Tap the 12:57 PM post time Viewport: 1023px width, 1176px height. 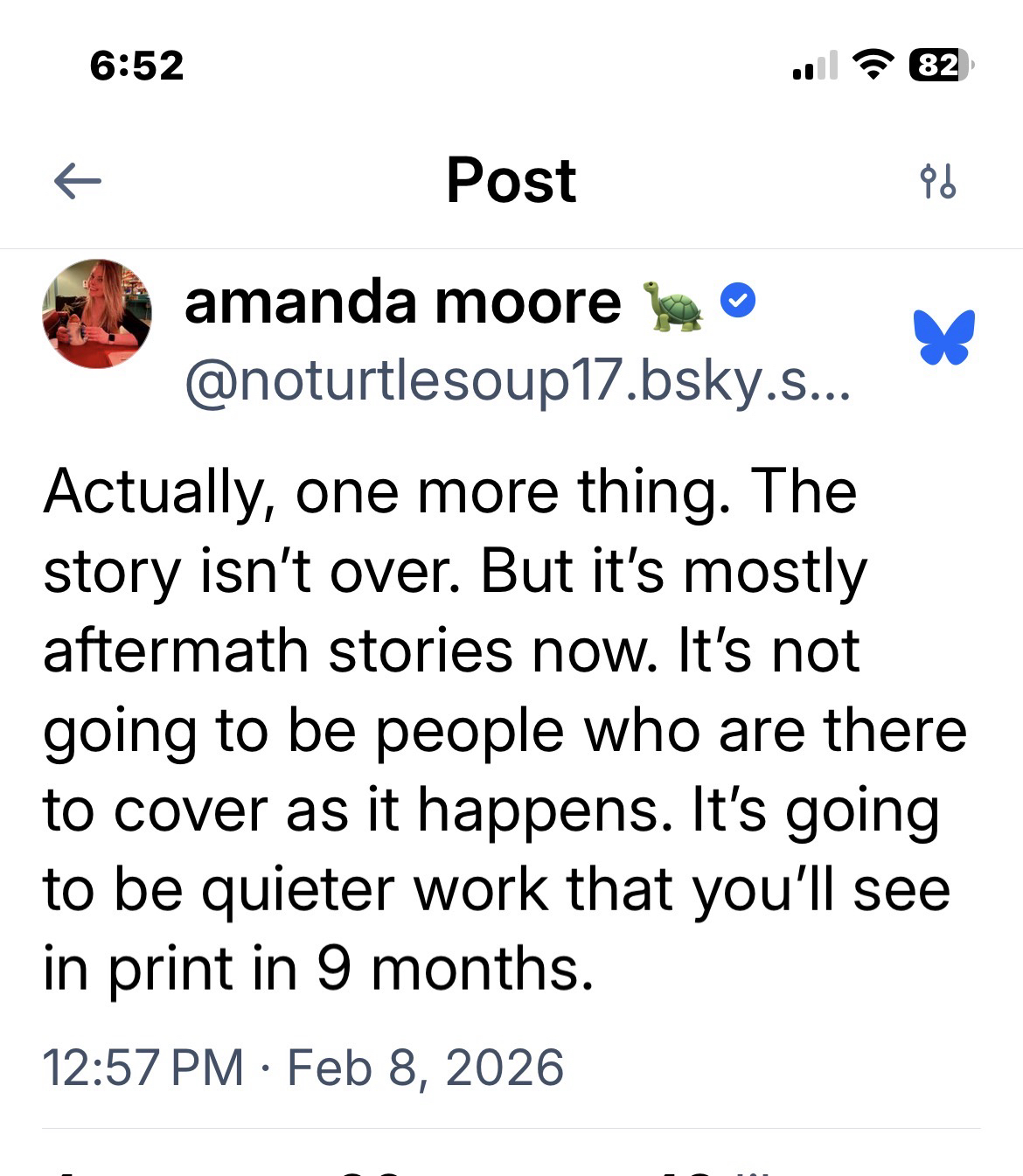(143, 1068)
